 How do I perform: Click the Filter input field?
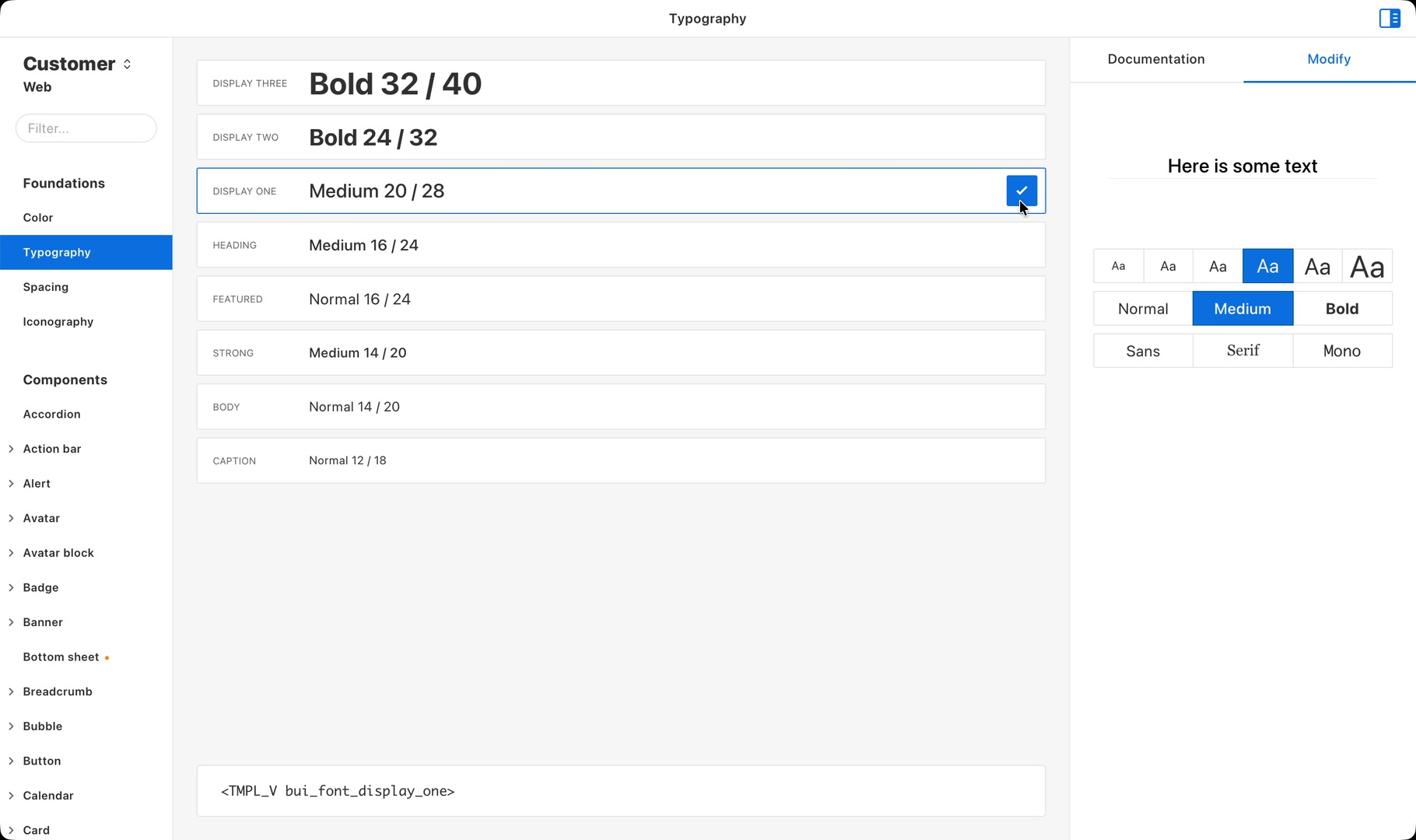pos(86,128)
